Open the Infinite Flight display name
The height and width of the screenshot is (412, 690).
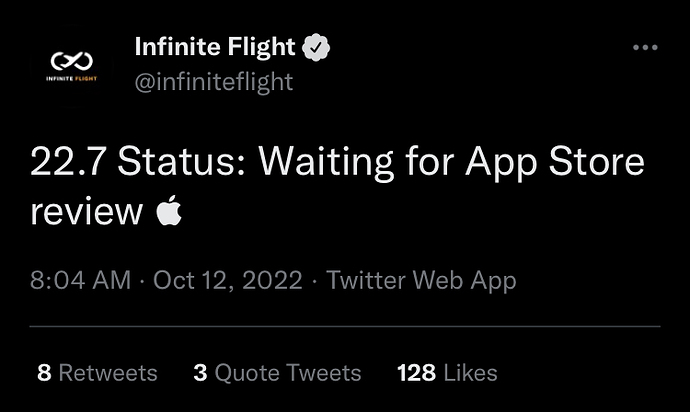pyautogui.click(x=215, y=47)
